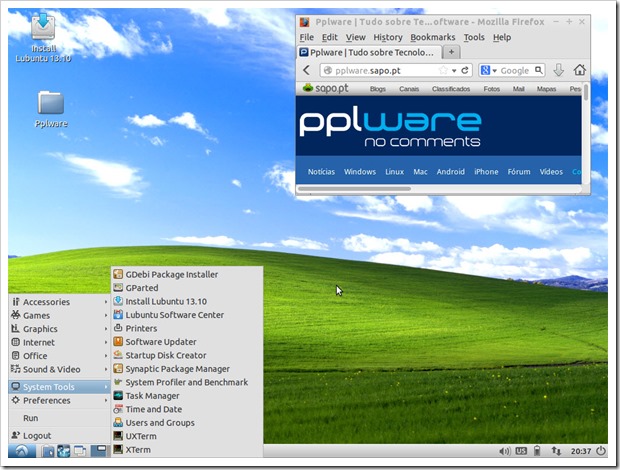
Task: Click the Linux site link
Action: (394, 172)
